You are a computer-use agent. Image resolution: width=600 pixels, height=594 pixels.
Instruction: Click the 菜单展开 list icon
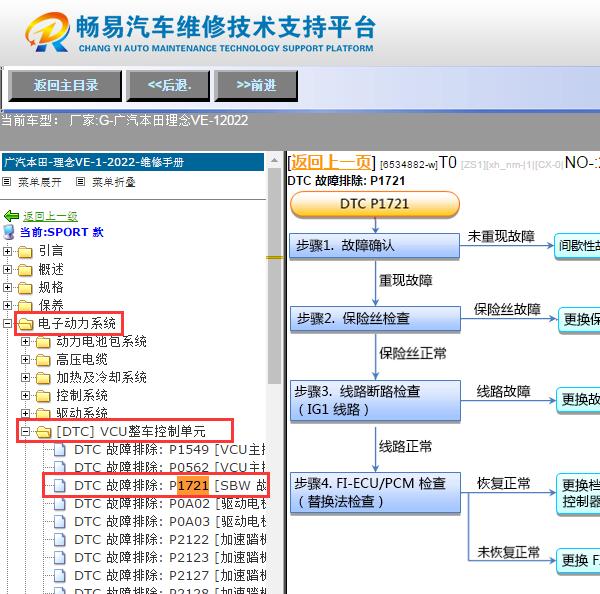point(7,182)
